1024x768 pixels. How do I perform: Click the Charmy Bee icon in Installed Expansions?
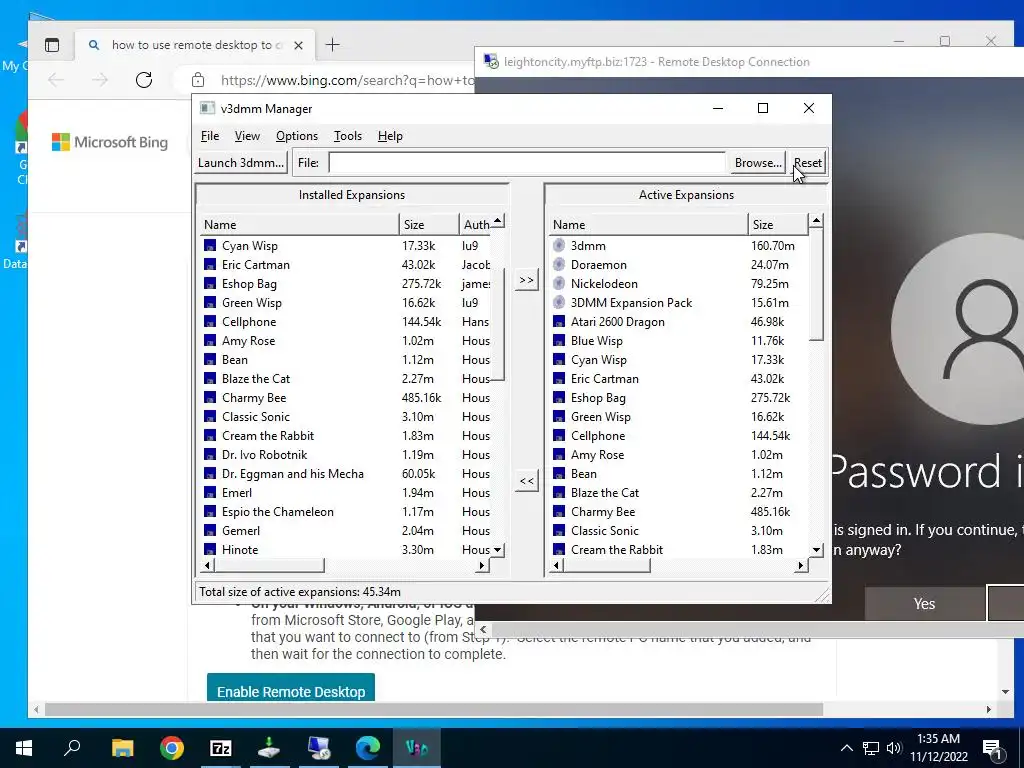tap(210, 398)
